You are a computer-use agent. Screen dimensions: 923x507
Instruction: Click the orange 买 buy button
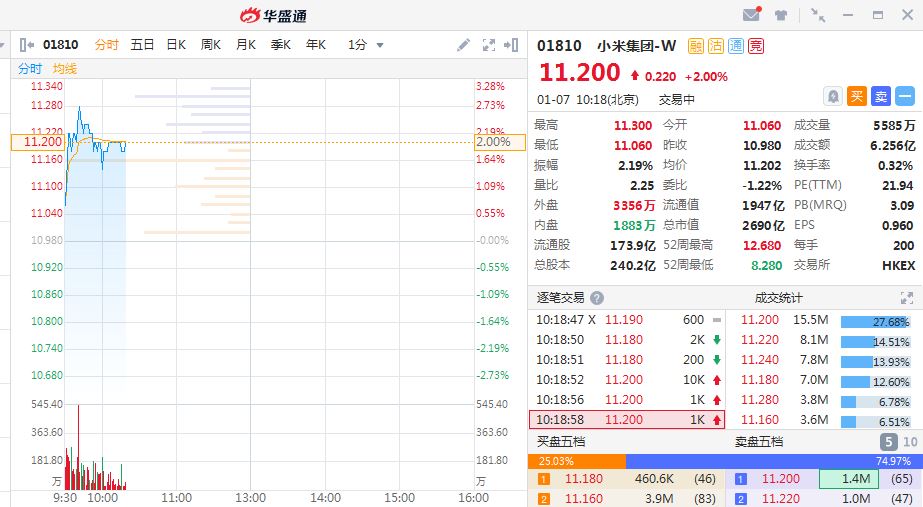[x=856, y=96]
